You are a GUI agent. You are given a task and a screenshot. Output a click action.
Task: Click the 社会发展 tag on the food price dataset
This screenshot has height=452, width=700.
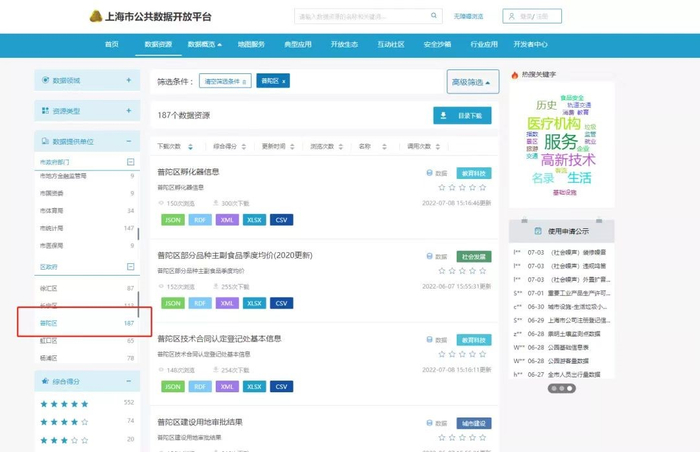click(x=474, y=257)
